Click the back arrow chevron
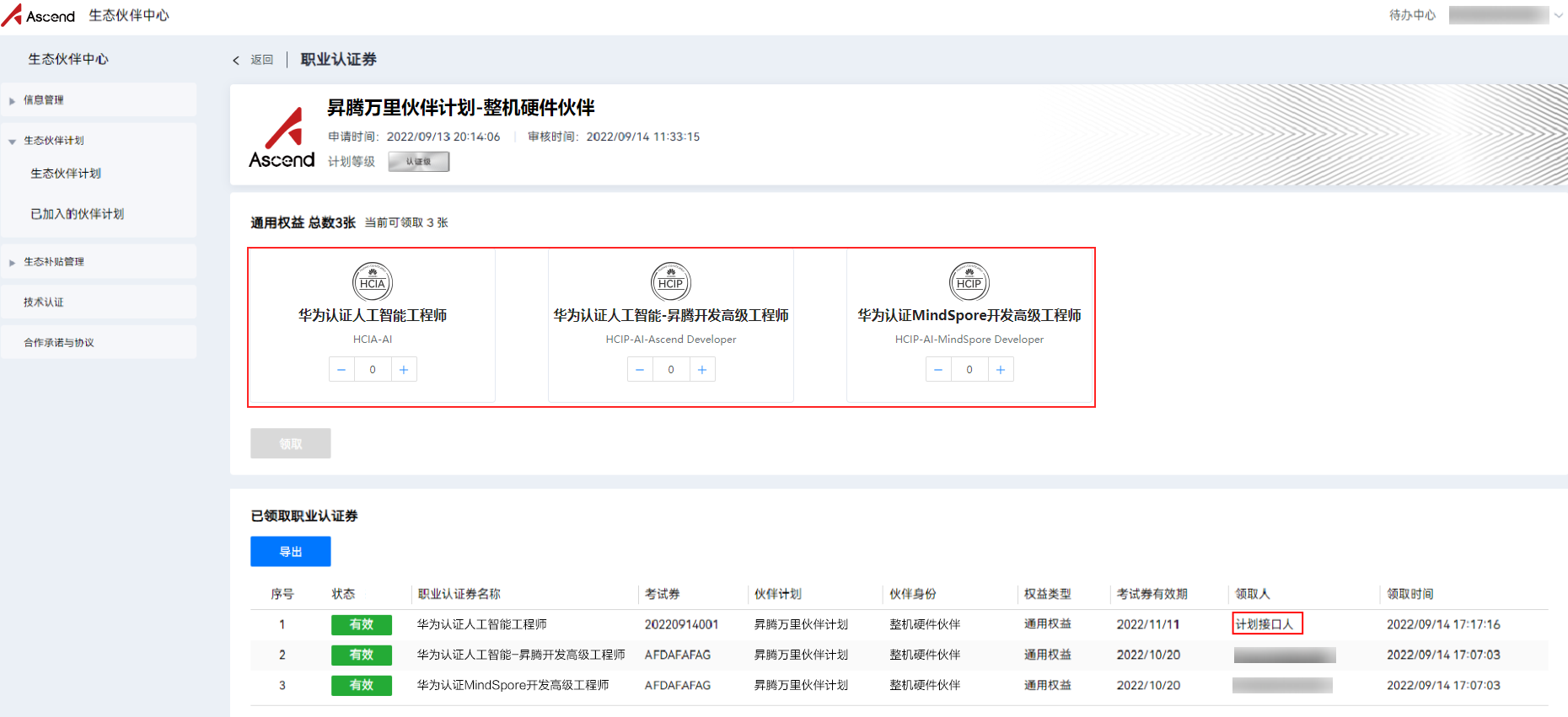The image size is (1568, 717). tap(236, 60)
